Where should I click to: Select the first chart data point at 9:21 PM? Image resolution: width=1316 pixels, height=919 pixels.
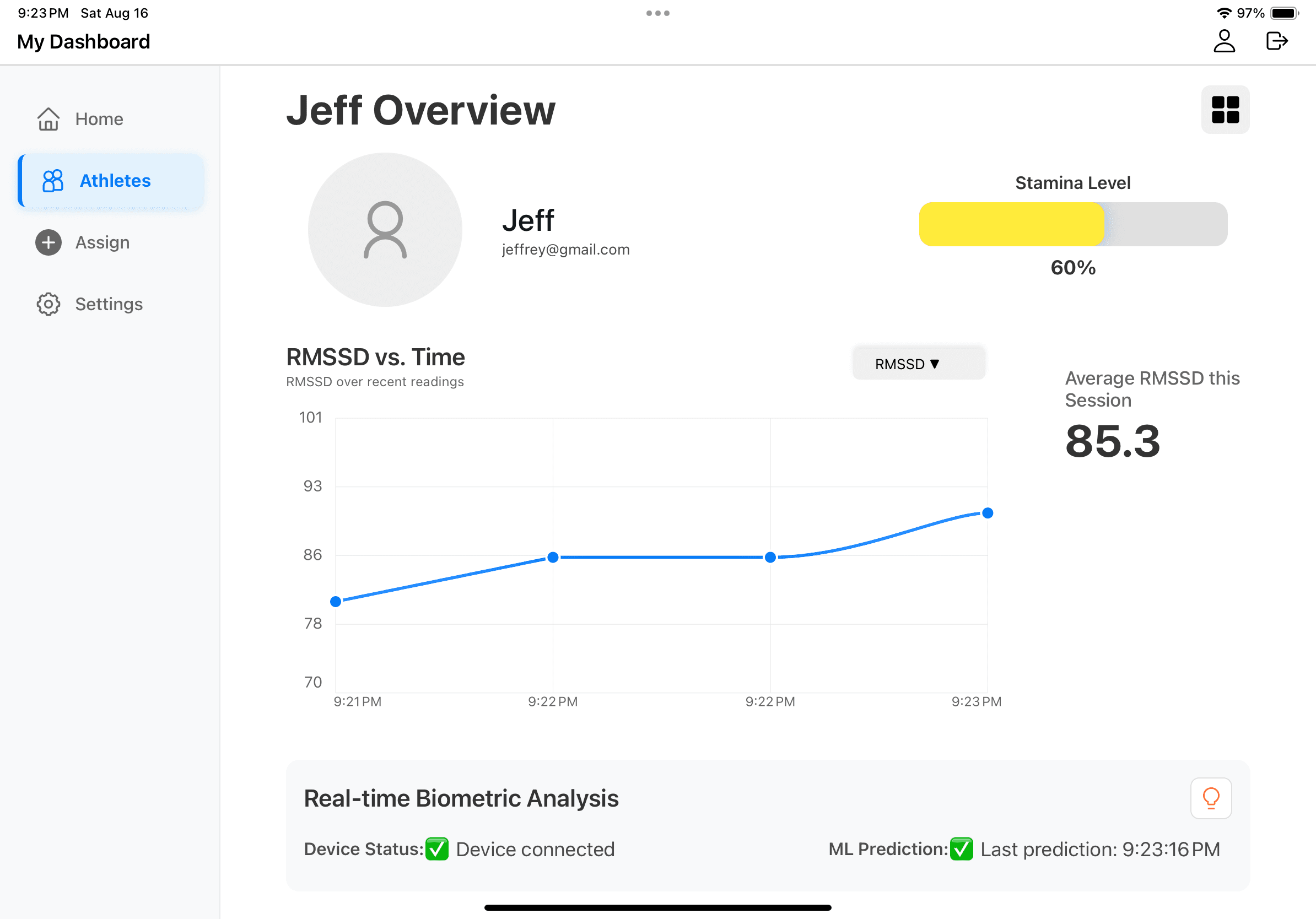click(336, 601)
